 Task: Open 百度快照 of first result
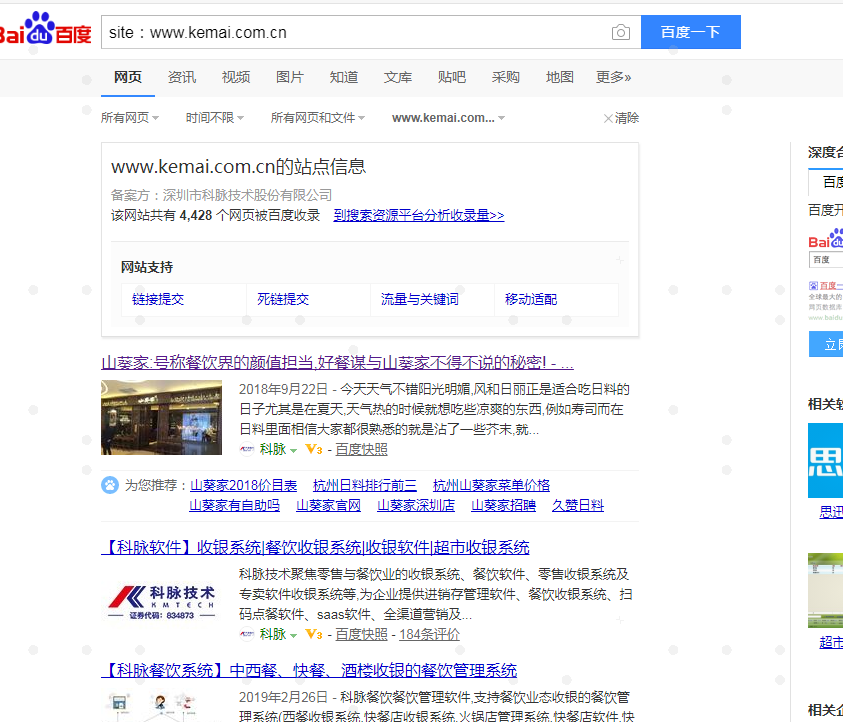(x=361, y=449)
